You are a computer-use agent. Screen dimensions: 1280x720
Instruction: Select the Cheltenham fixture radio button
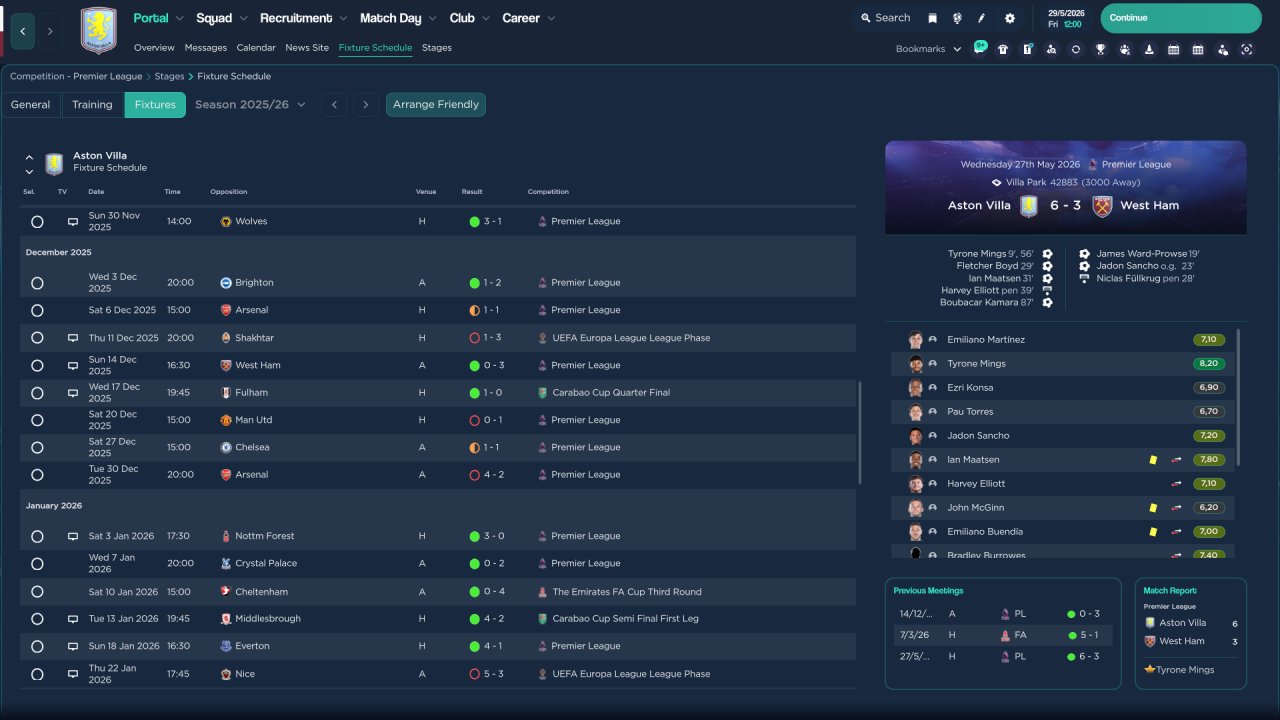click(x=37, y=592)
